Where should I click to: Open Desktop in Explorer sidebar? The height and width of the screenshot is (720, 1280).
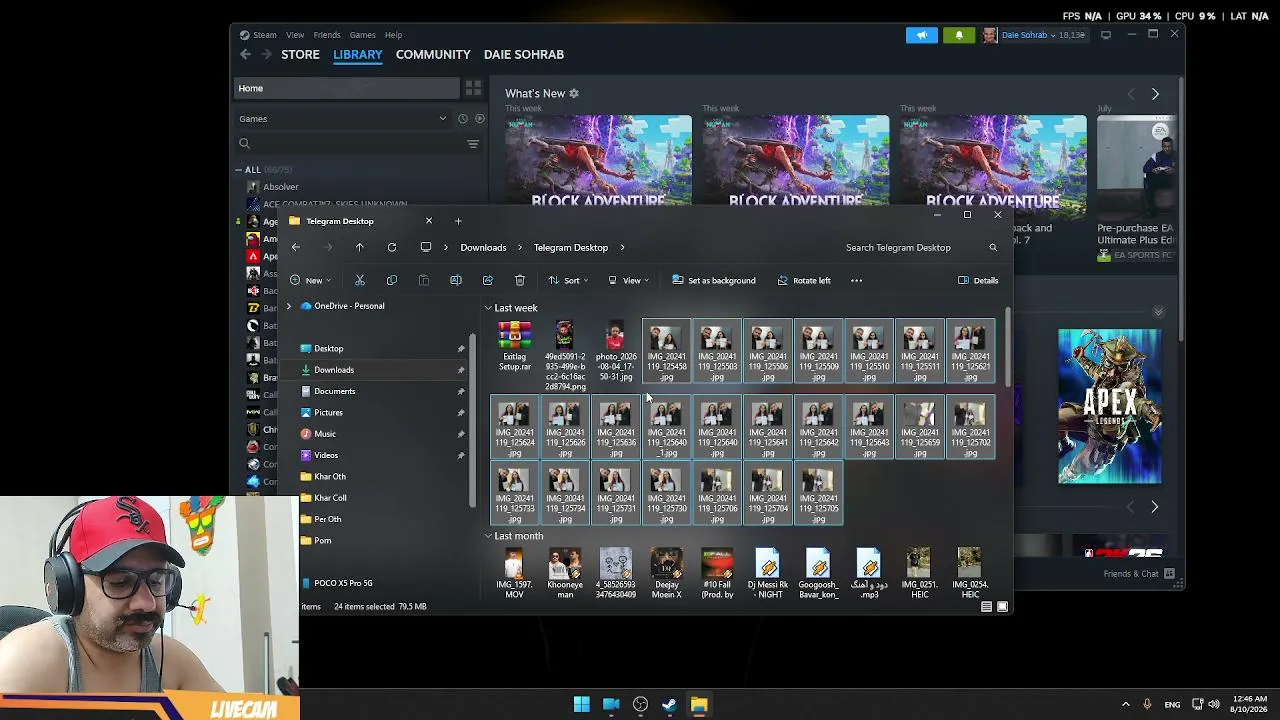pos(328,349)
